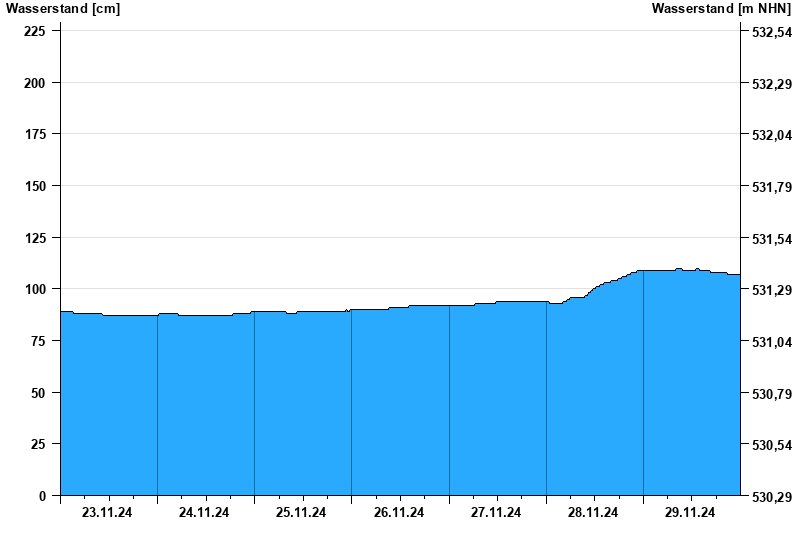Select the left axis title 'Wasserstand [cm]'

tap(63, 8)
